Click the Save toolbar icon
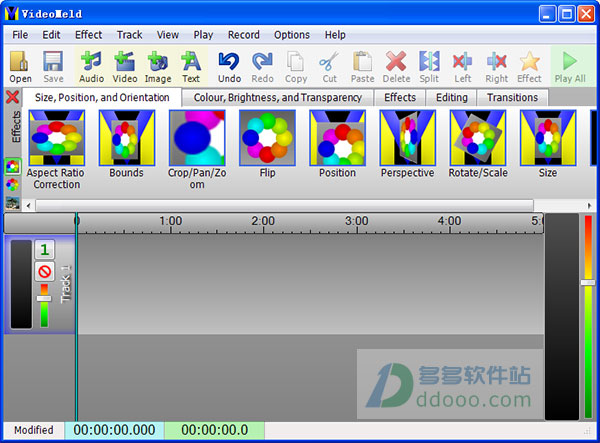Screen dimensions: 600x443 point(53,67)
